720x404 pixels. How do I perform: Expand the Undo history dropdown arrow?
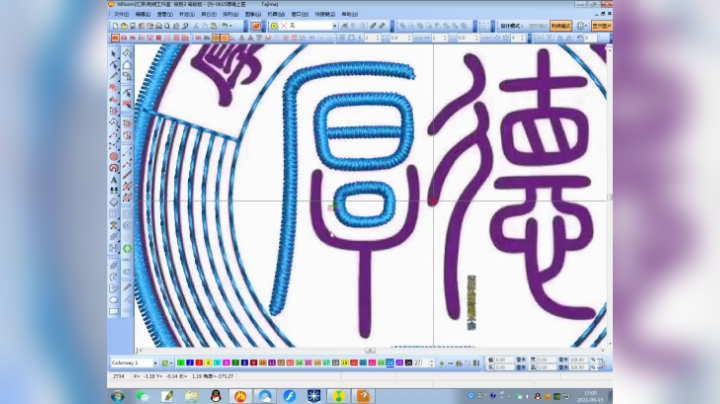[x=231, y=26]
